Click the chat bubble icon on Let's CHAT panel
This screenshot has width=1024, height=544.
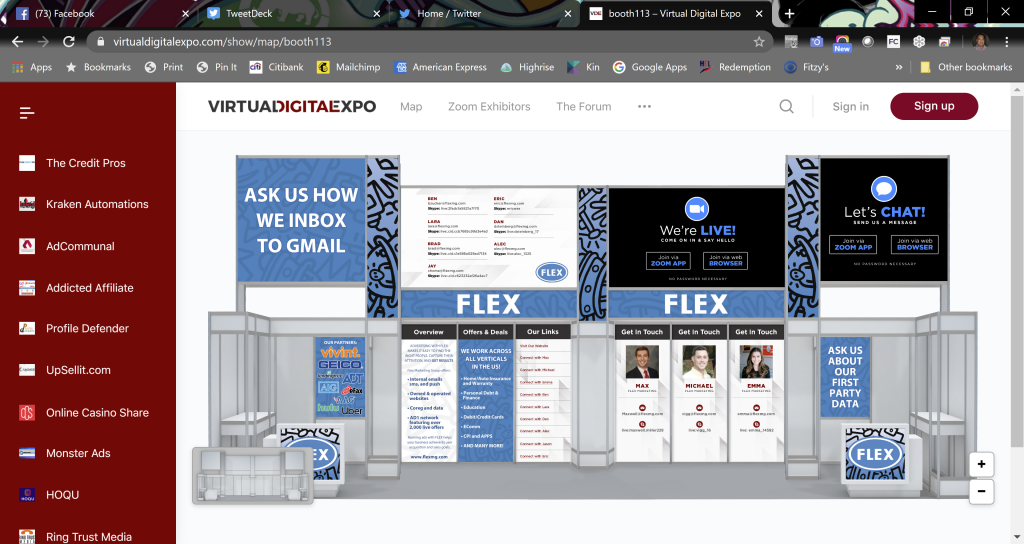884,189
